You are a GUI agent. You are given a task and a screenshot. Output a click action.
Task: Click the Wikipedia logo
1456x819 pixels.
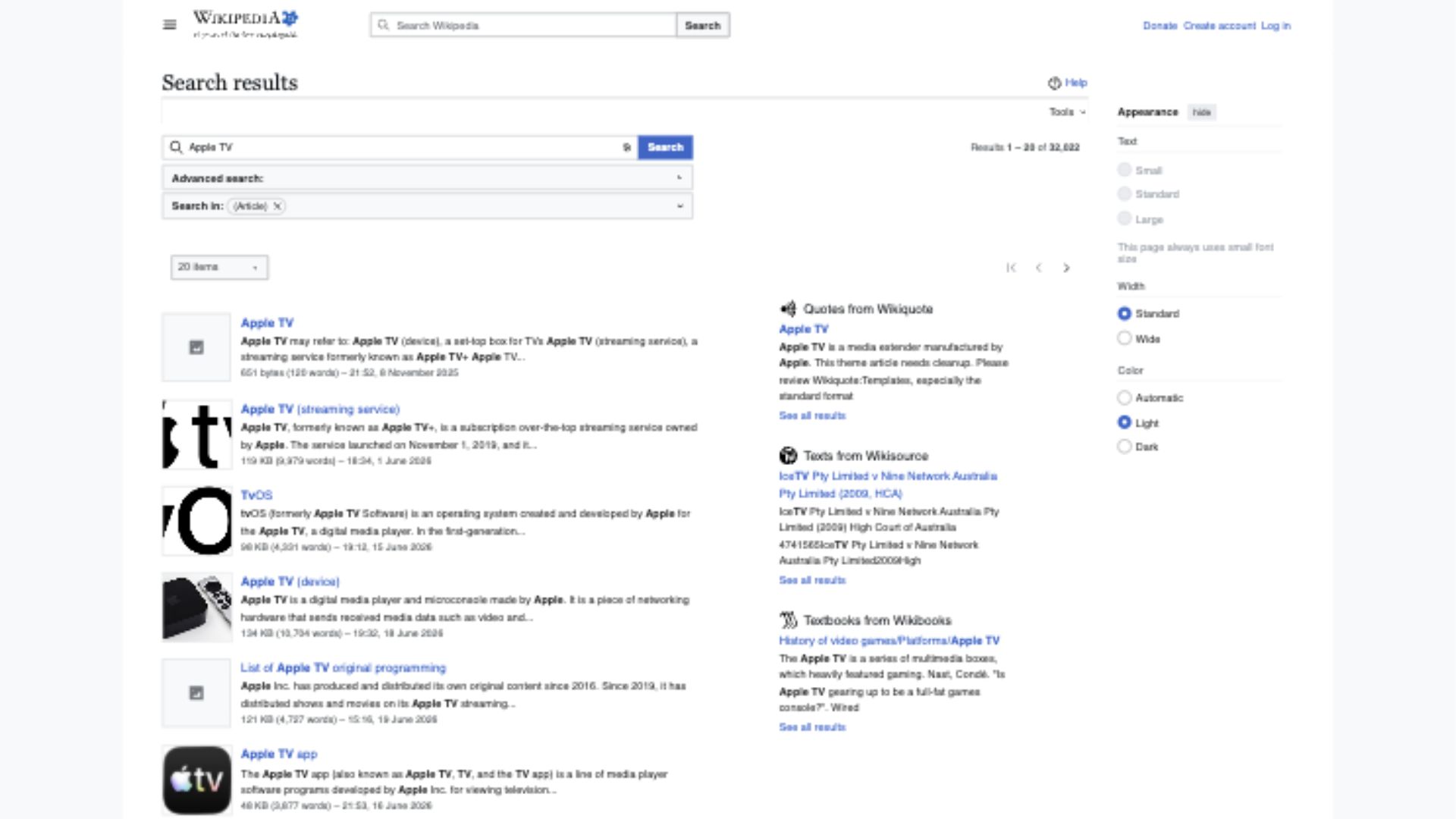pyautogui.click(x=245, y=24)
